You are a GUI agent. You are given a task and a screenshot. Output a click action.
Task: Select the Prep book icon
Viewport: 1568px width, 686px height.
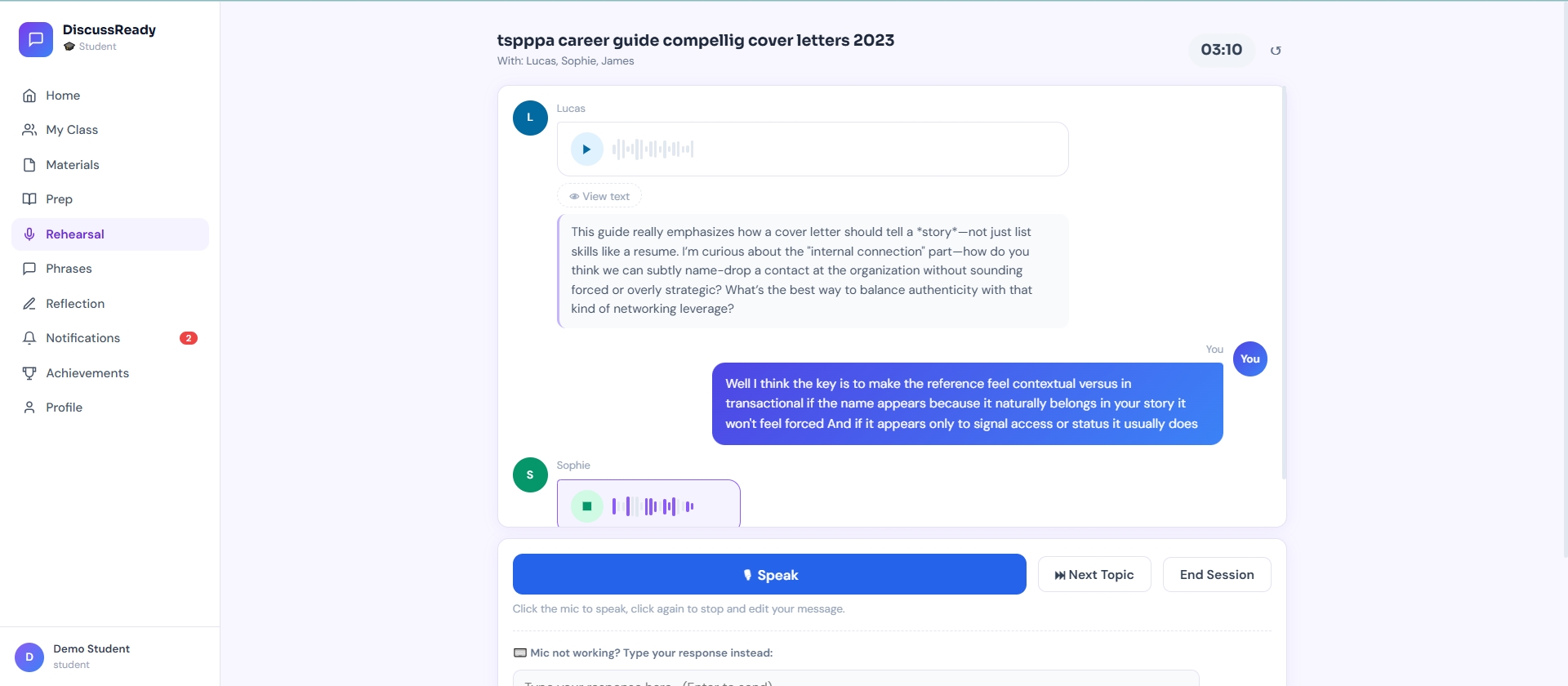29,199
